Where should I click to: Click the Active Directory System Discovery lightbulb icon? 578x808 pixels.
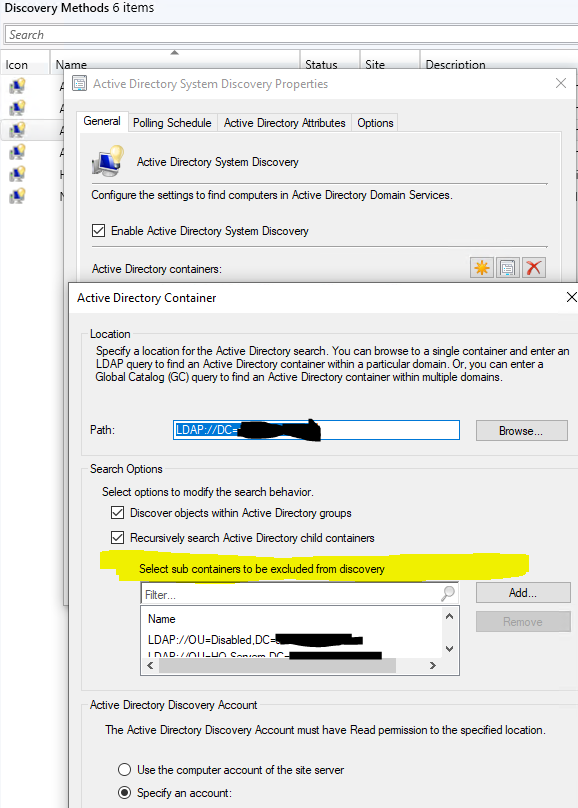[108, 161]
